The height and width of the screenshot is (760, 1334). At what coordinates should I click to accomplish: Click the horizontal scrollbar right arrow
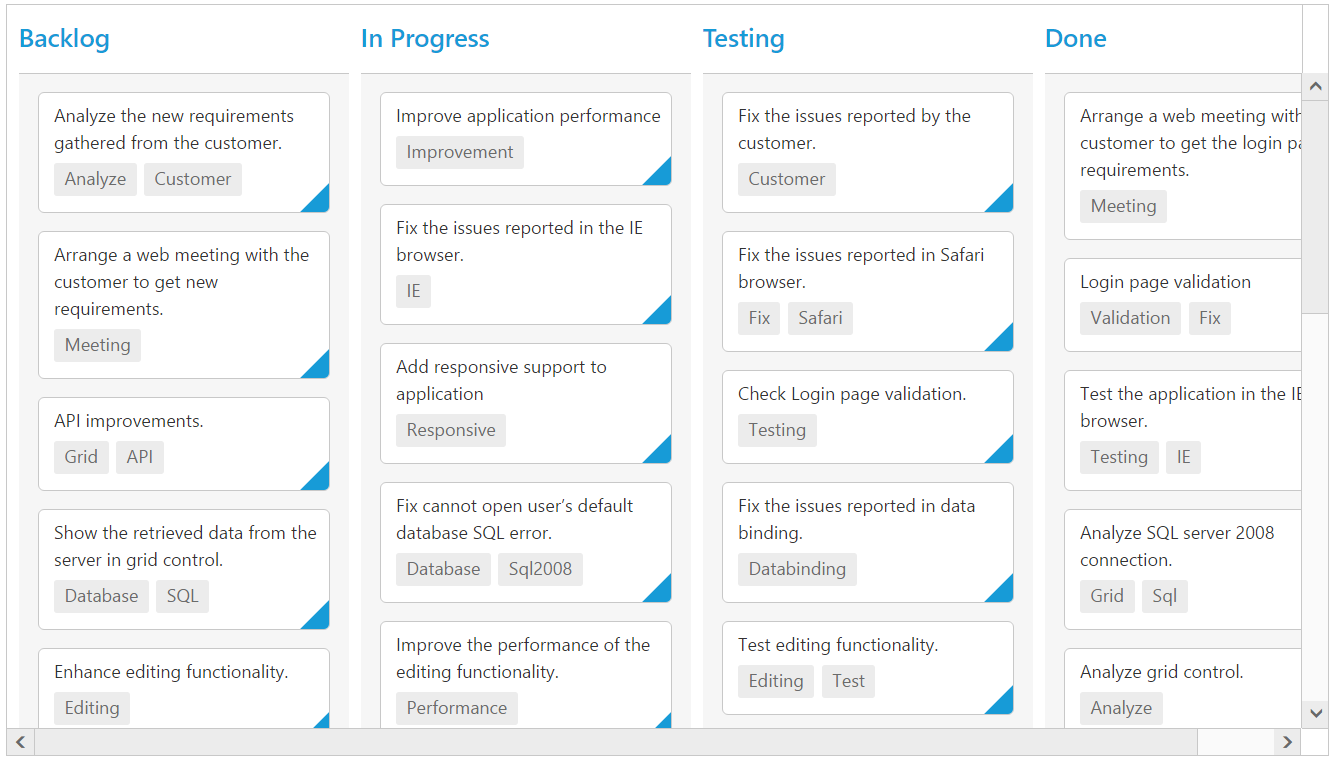pyautogui.click(x=1287, y=742)
